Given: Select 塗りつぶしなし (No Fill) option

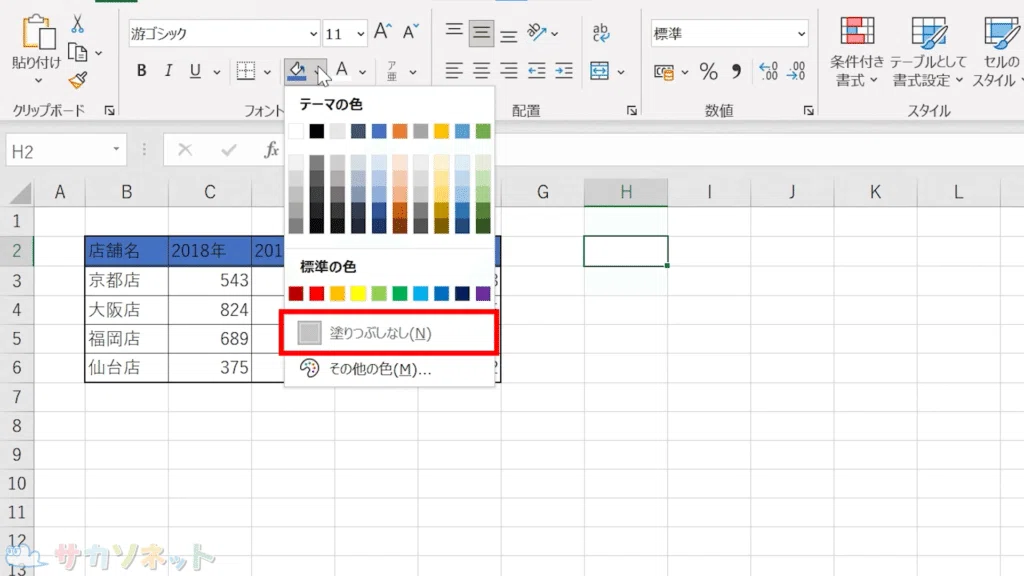Looking at the screenshot, I should click(x=389, y=333).
